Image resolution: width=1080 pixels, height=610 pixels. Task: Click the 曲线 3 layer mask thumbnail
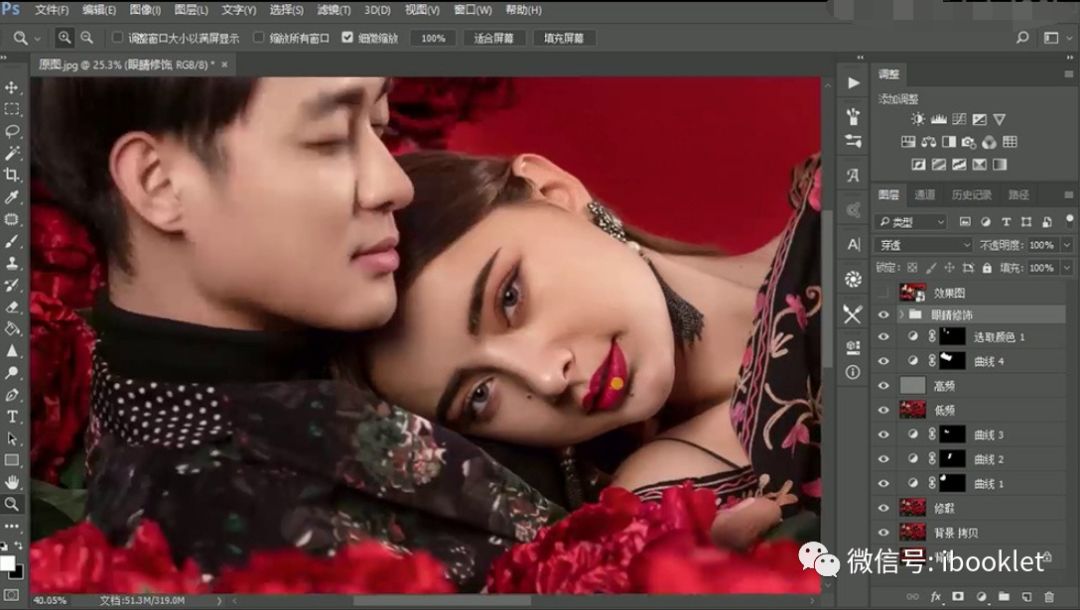pos(952,433)
